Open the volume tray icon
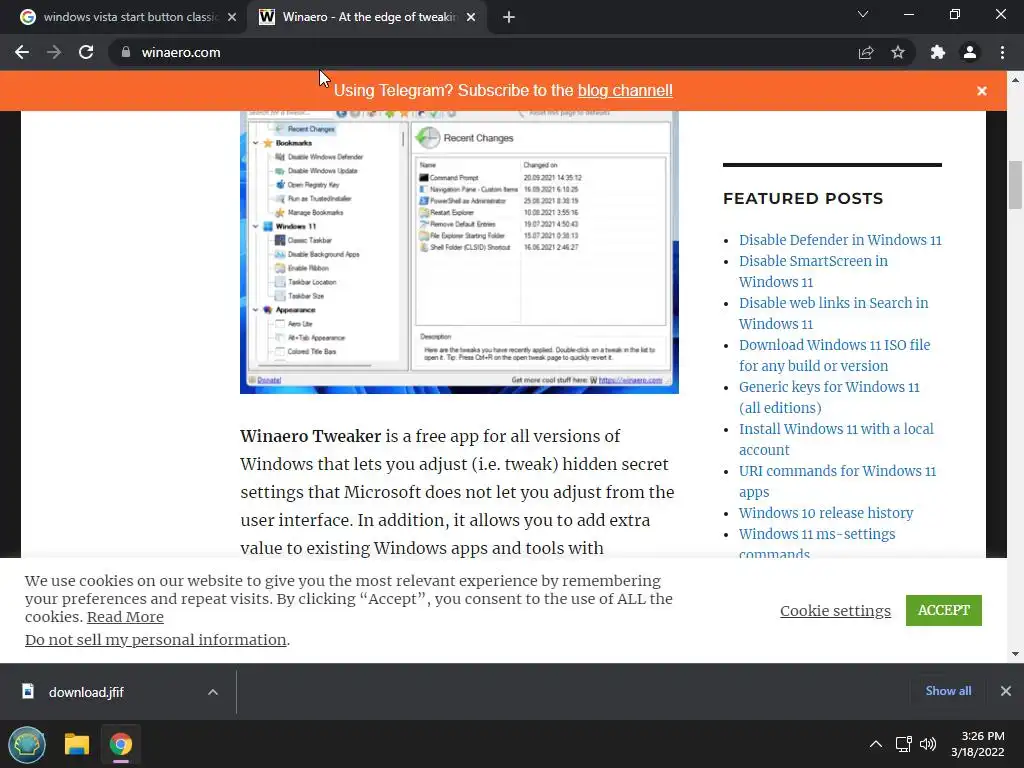The height and width of the screenshot is (768, 1024). (x=927, y=744)
